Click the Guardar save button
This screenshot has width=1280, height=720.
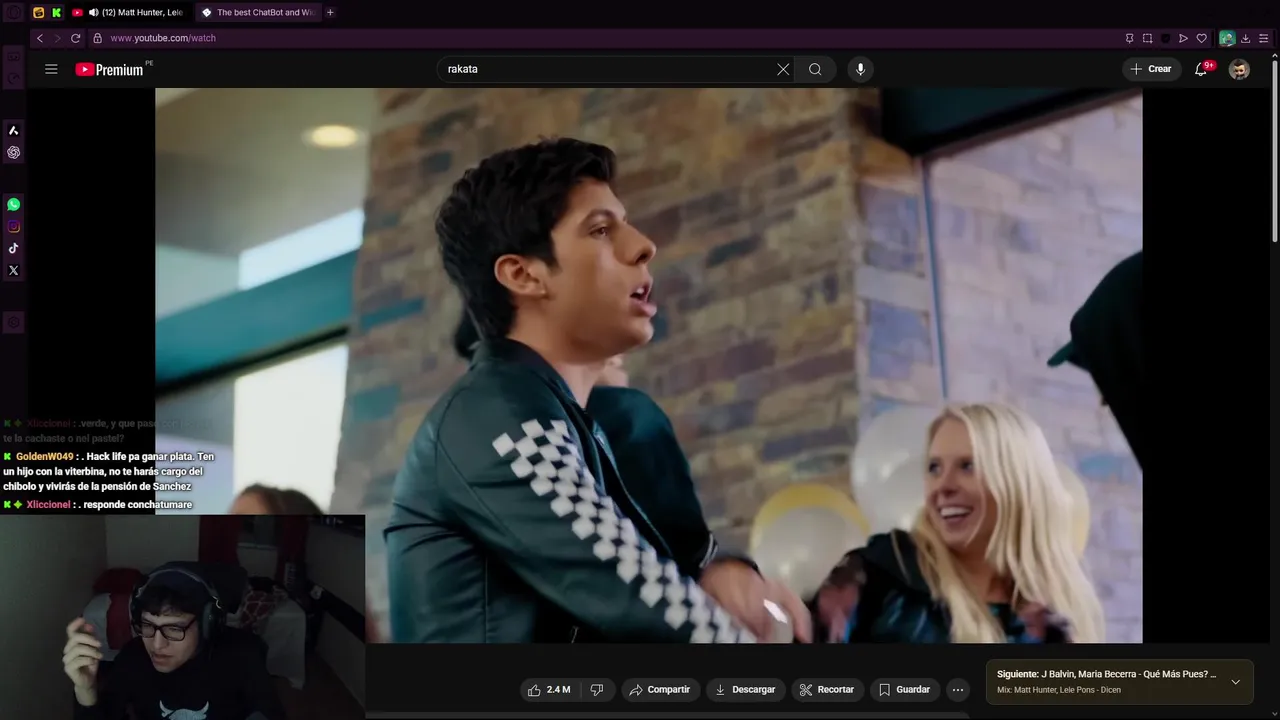pyautogui.click(x=905, y=689)
